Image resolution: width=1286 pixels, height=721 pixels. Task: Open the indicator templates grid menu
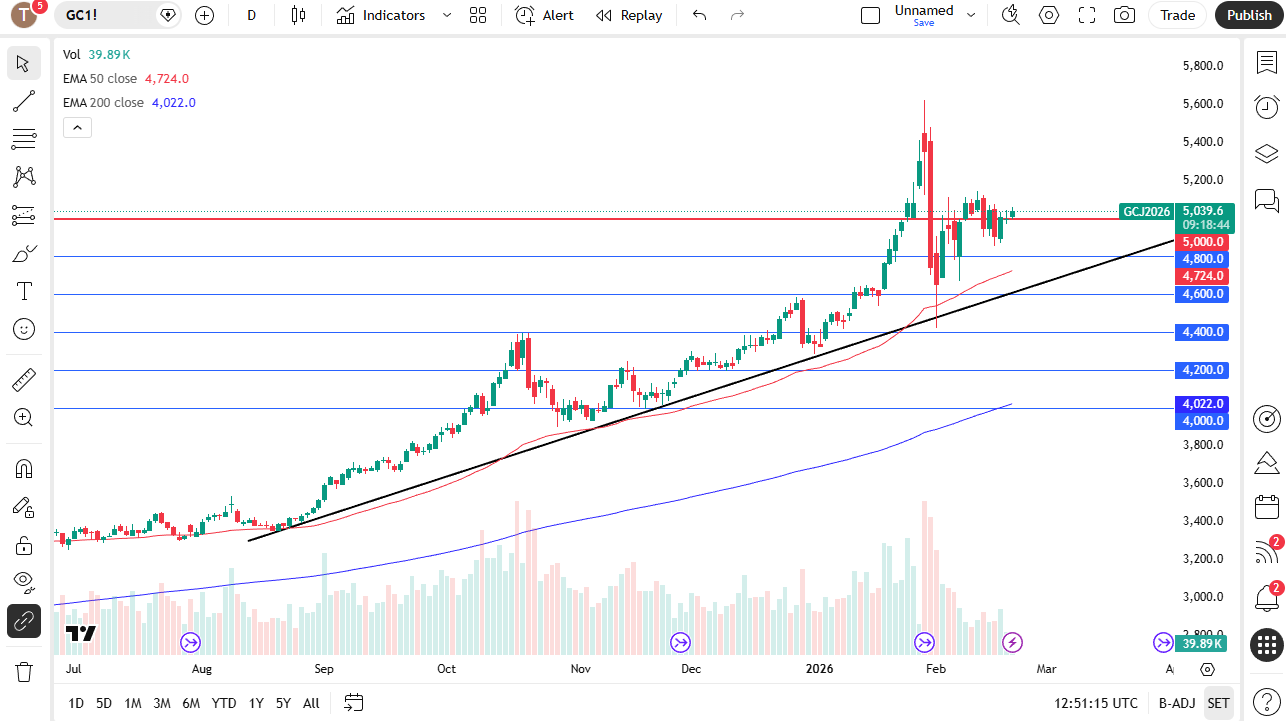coord(478,15)
